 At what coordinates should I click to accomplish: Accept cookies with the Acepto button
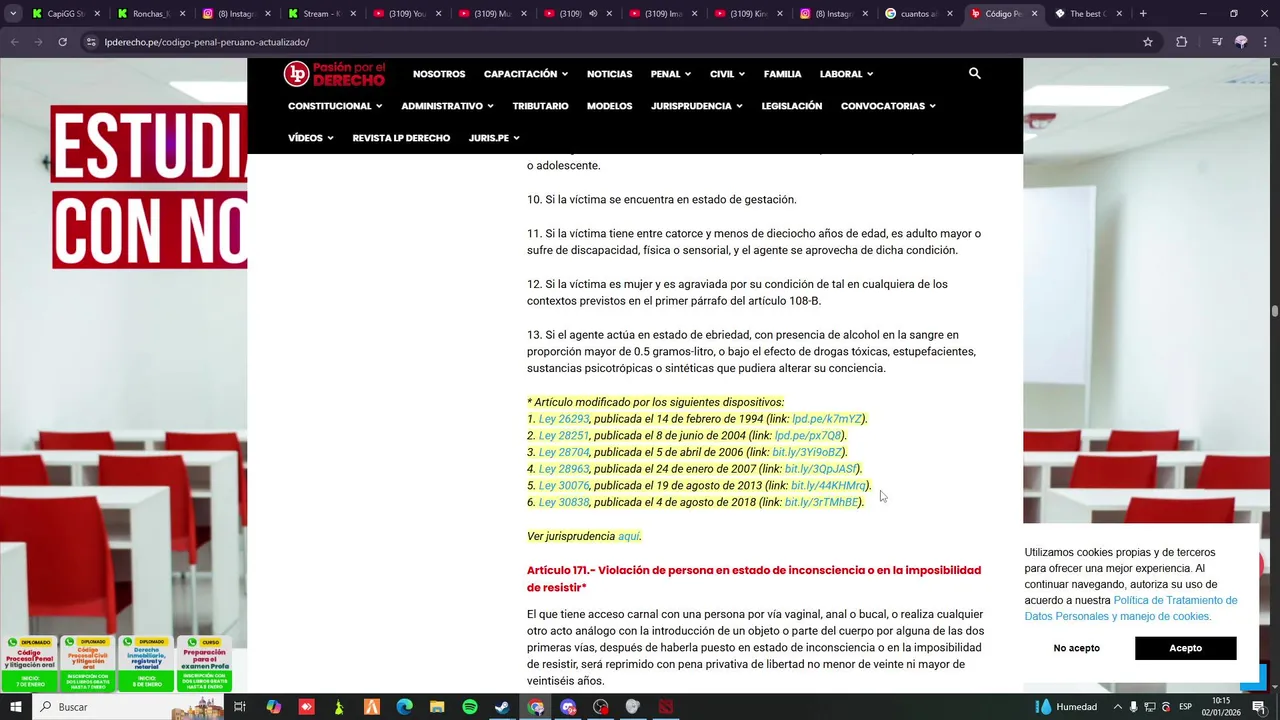tap(1185, 648)
